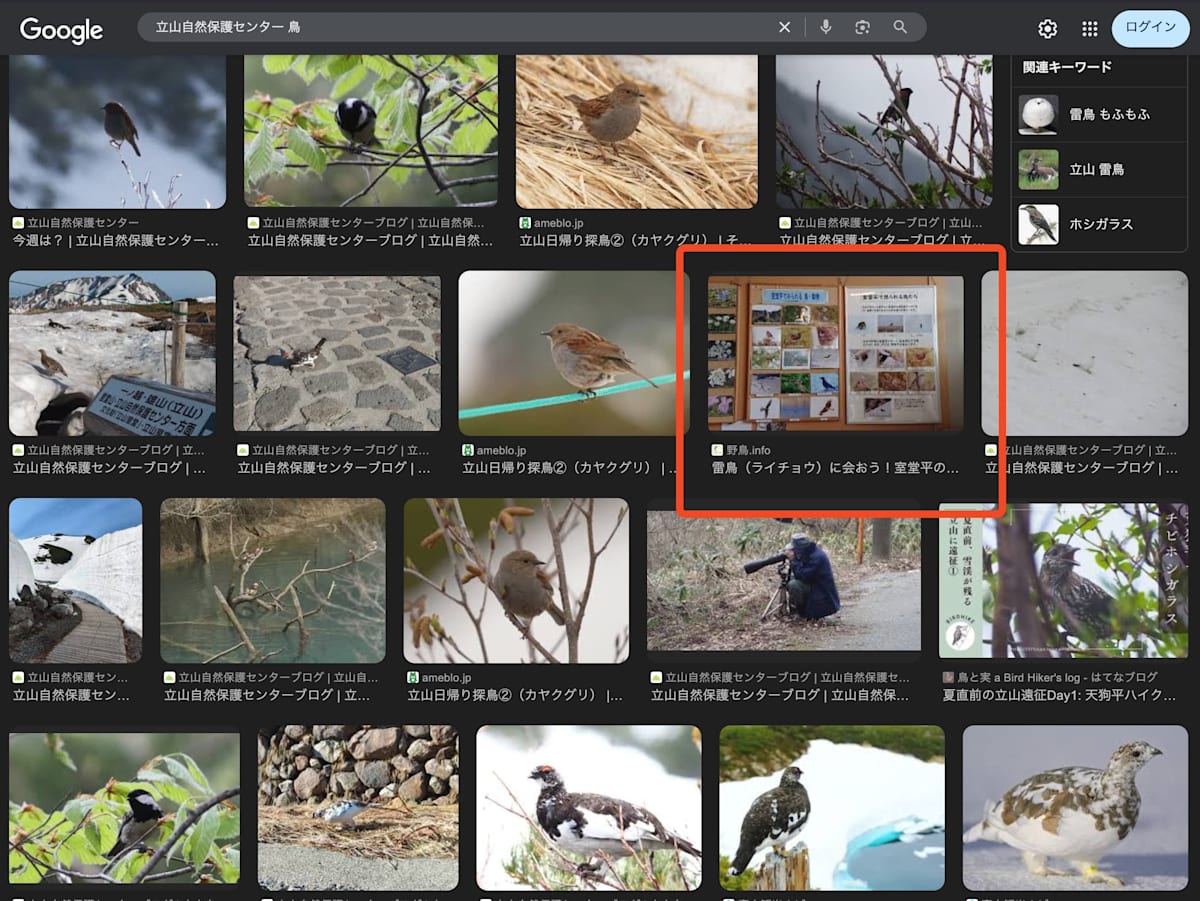Open the bulletin board bird poster image
This screenshot has height=901, width=1200.
click(x=835, y=353)
